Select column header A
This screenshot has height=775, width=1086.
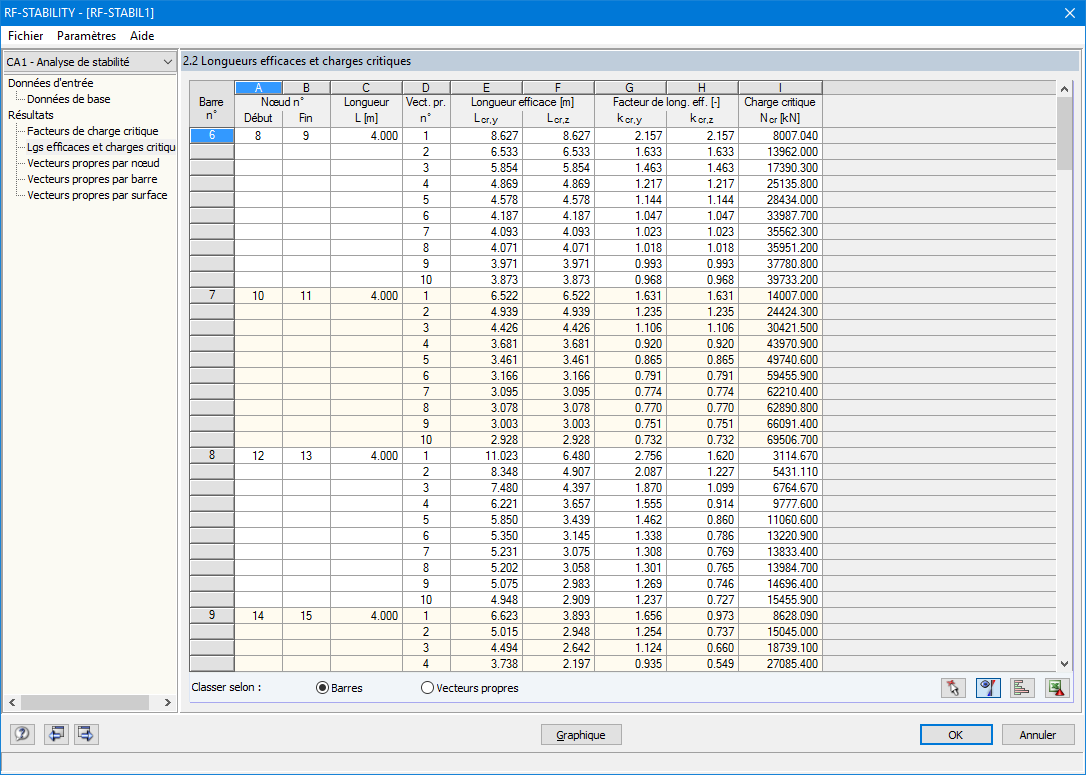pos(258,87)
